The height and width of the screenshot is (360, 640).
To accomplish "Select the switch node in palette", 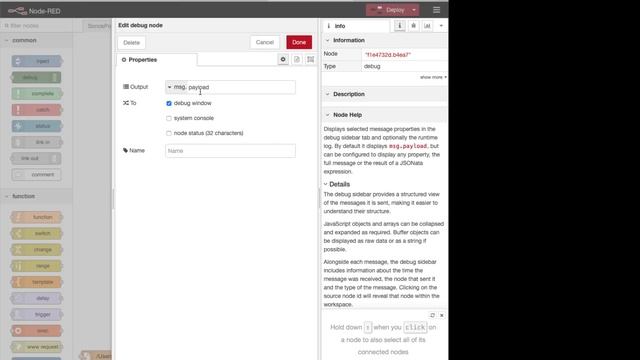I will [x=37, y=233].
